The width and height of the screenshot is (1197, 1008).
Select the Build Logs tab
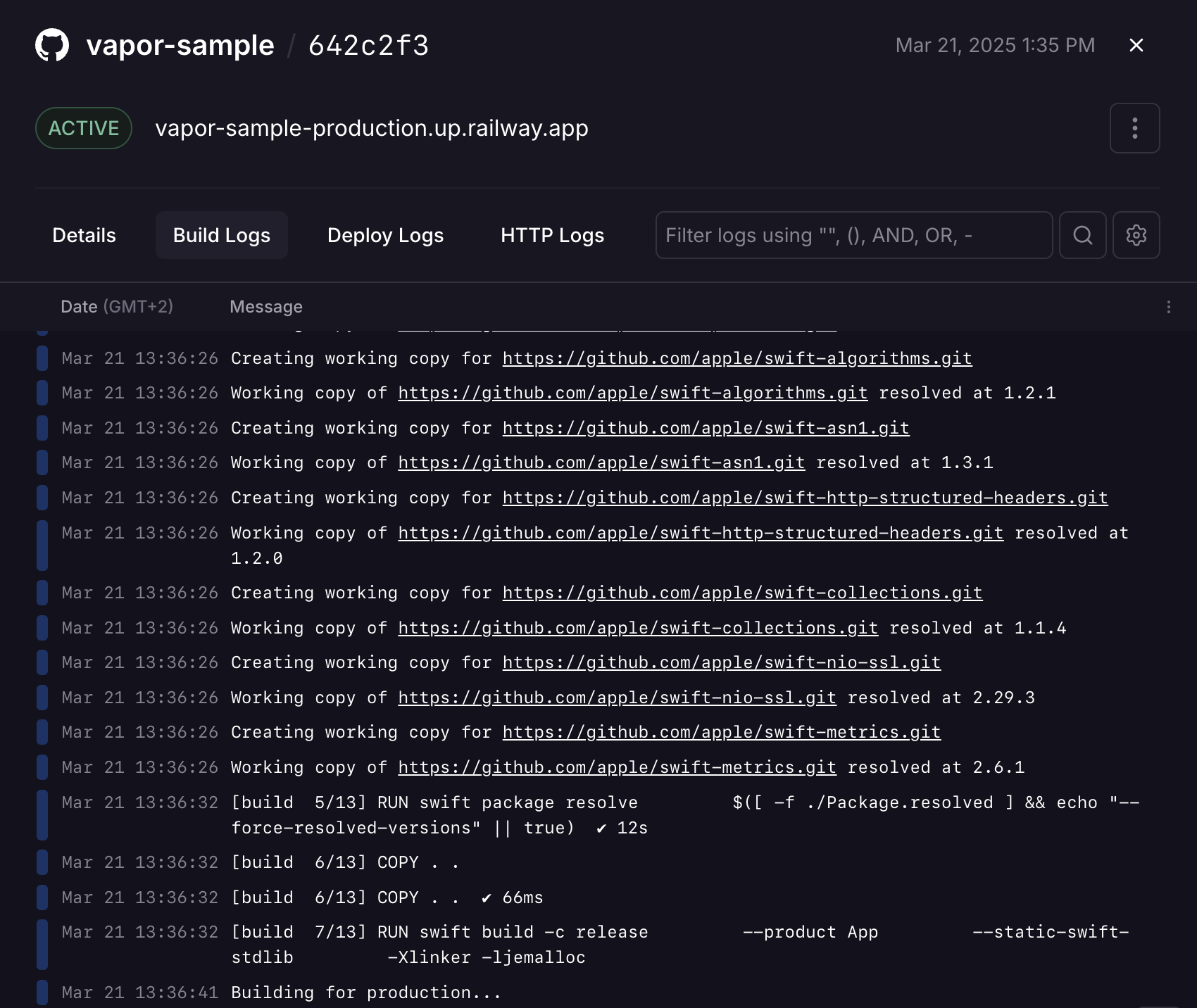tap(221, 235)
